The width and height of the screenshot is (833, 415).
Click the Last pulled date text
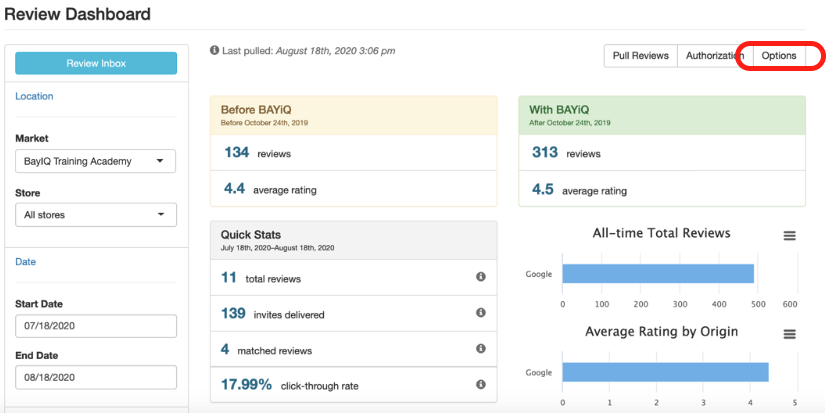coord(335,51)
